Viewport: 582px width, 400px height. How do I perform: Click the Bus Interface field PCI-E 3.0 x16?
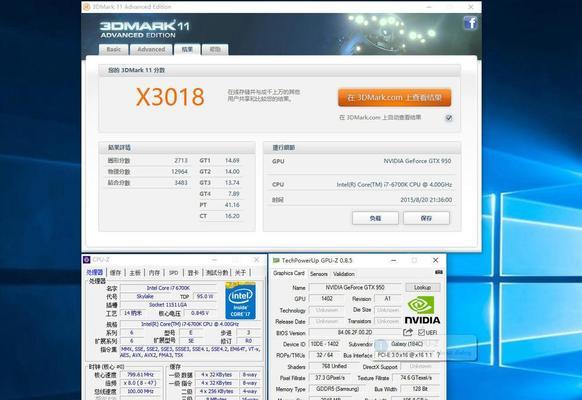[405, 355]
